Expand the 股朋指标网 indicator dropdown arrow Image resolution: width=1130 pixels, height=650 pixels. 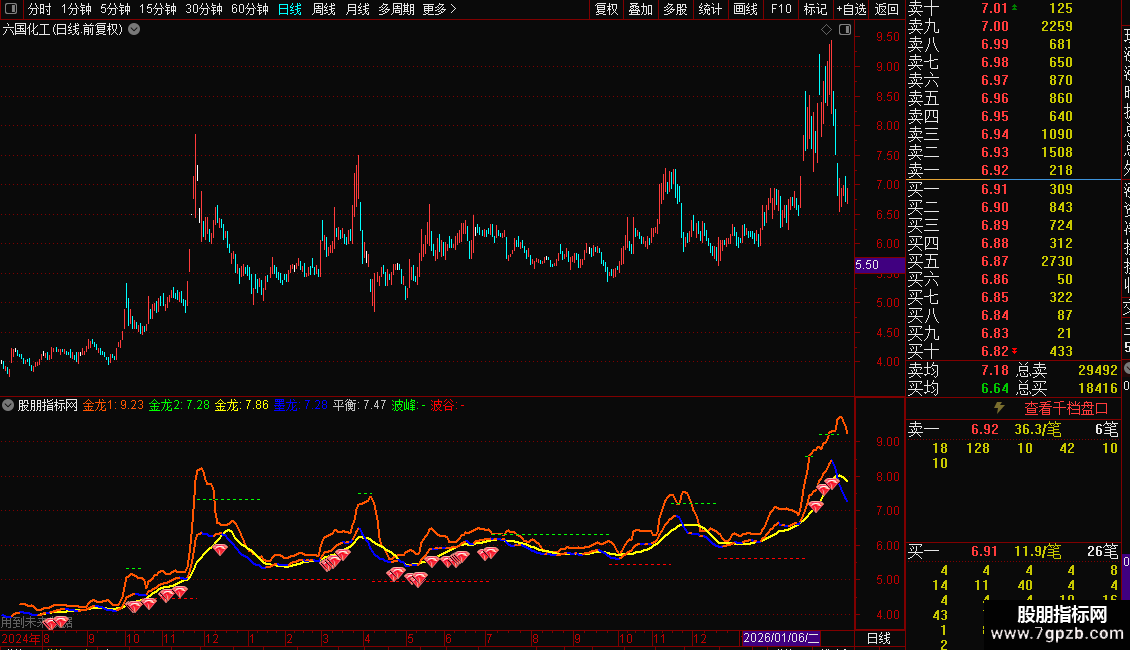tap(8, 406)
